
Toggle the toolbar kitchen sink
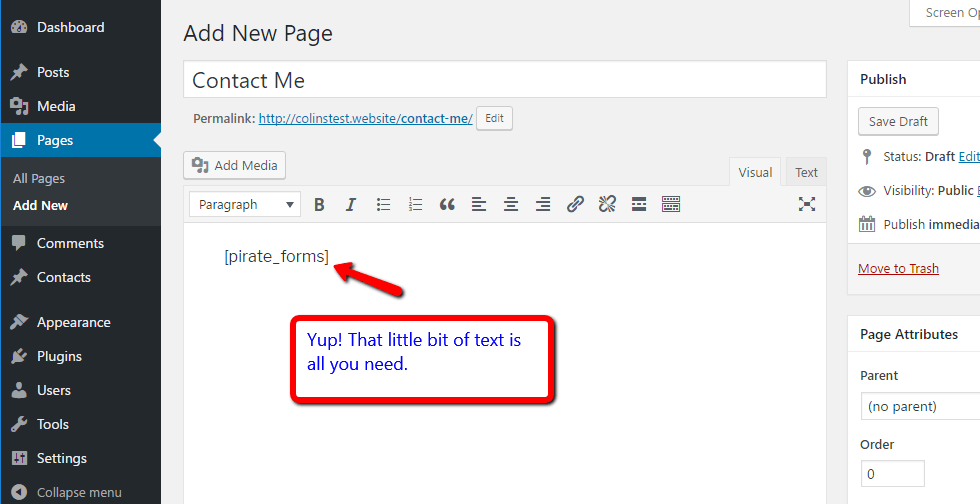pos(671,204)
